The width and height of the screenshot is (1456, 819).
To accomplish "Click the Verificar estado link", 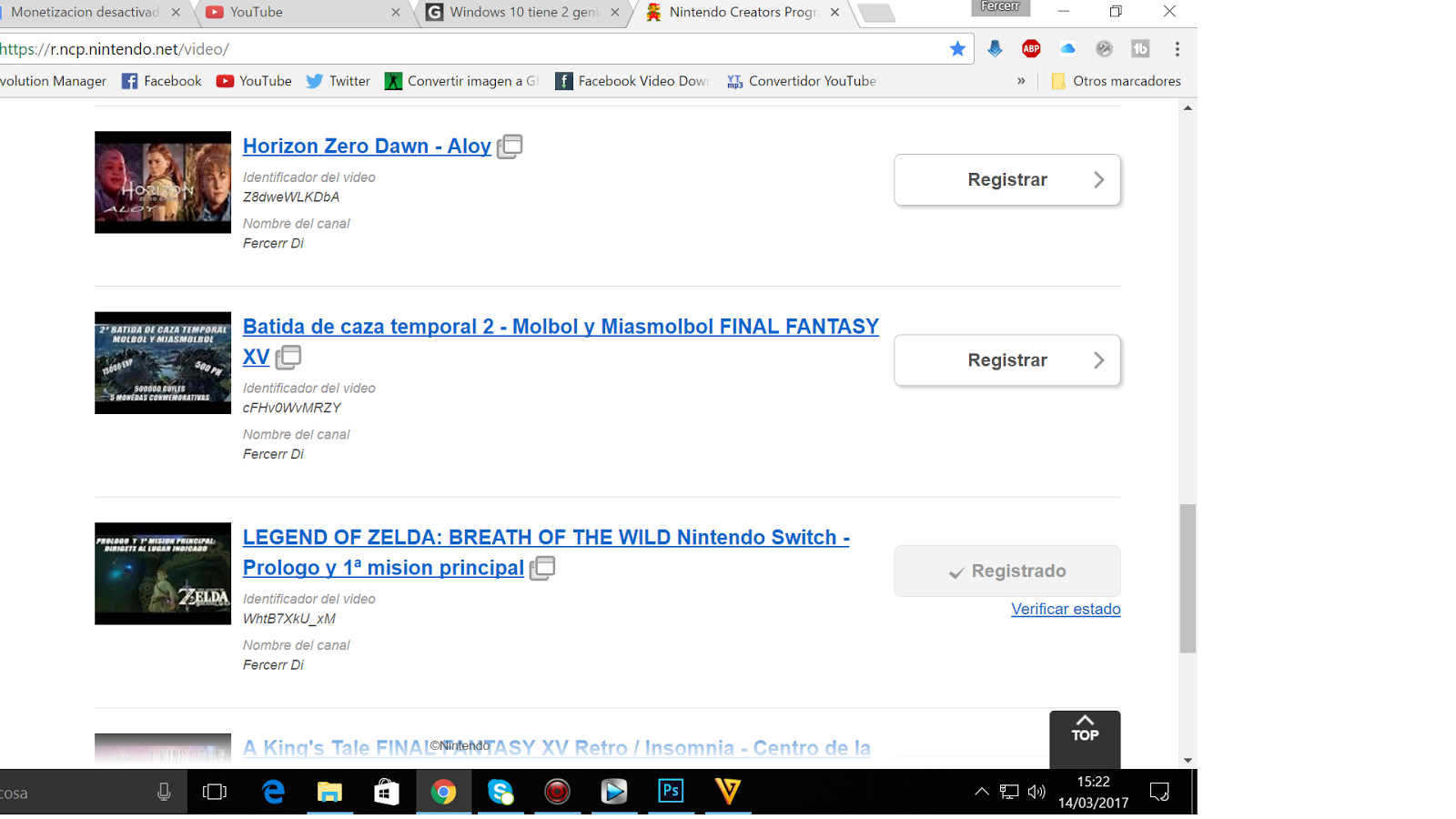I will coord(1066,609).
